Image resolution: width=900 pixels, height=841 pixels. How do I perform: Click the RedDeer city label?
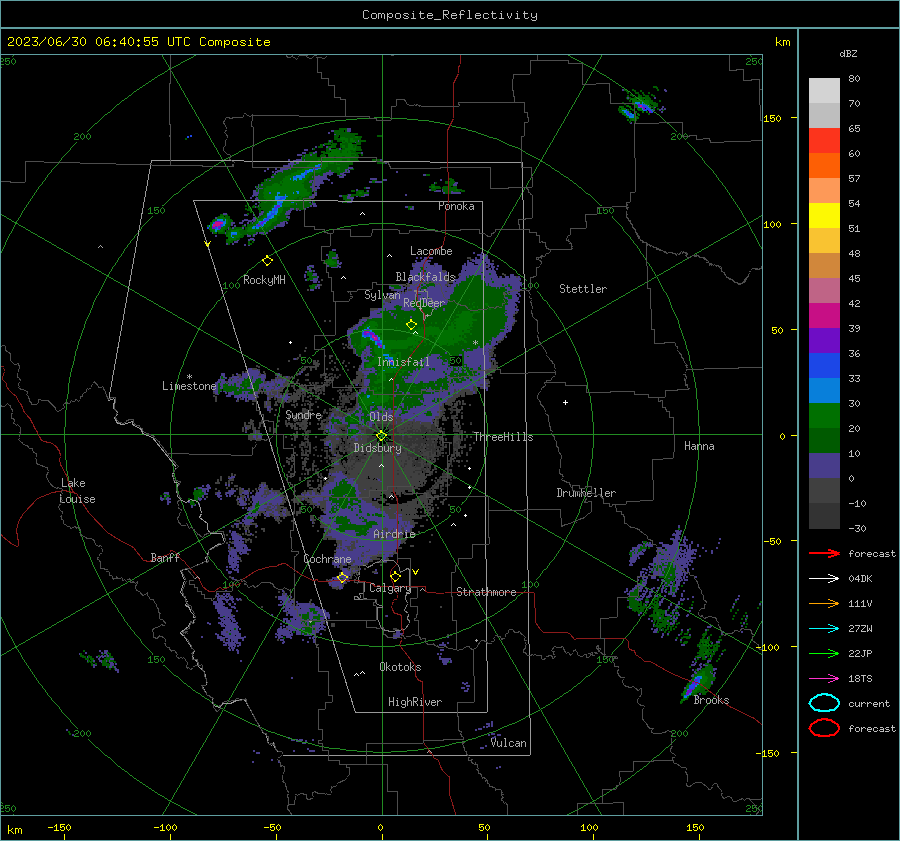[424, 303]
